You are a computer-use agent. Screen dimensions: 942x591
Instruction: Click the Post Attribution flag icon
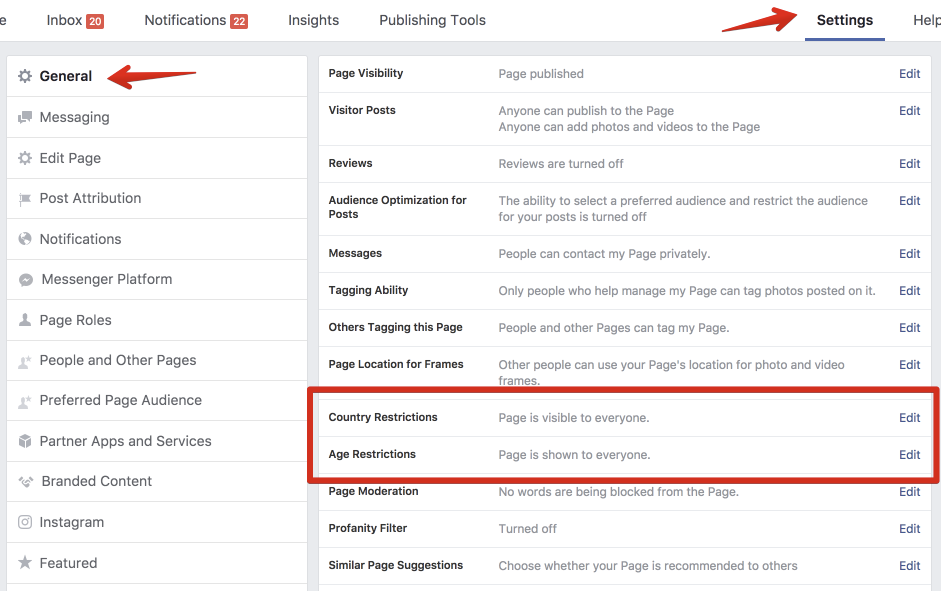[25, 199]
